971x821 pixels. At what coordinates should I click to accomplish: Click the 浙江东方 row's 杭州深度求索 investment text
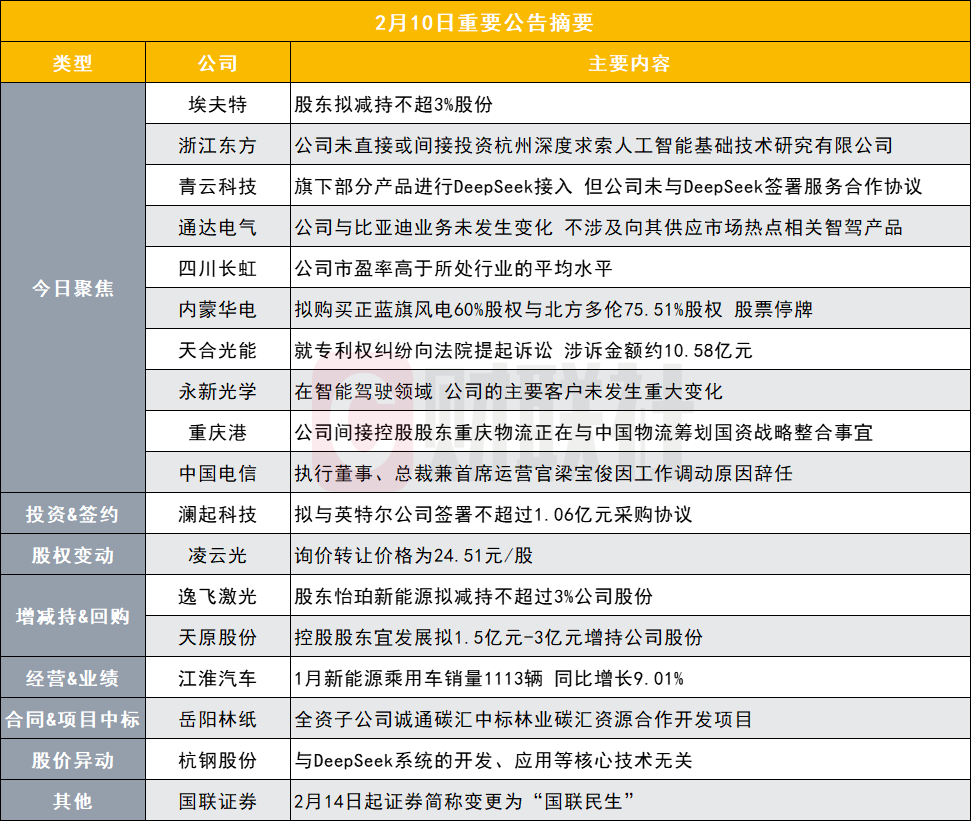pyautogui.click(x=593, y=146)
